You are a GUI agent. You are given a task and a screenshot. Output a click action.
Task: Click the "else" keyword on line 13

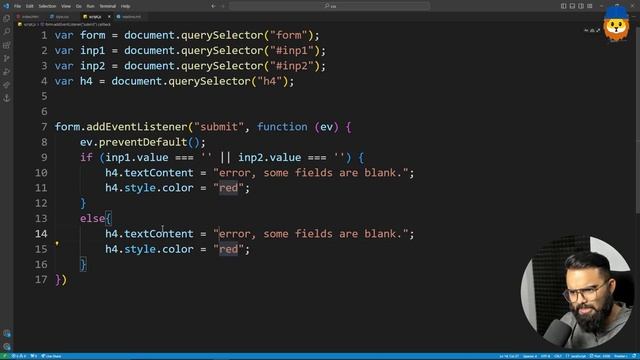pos(93,218)
